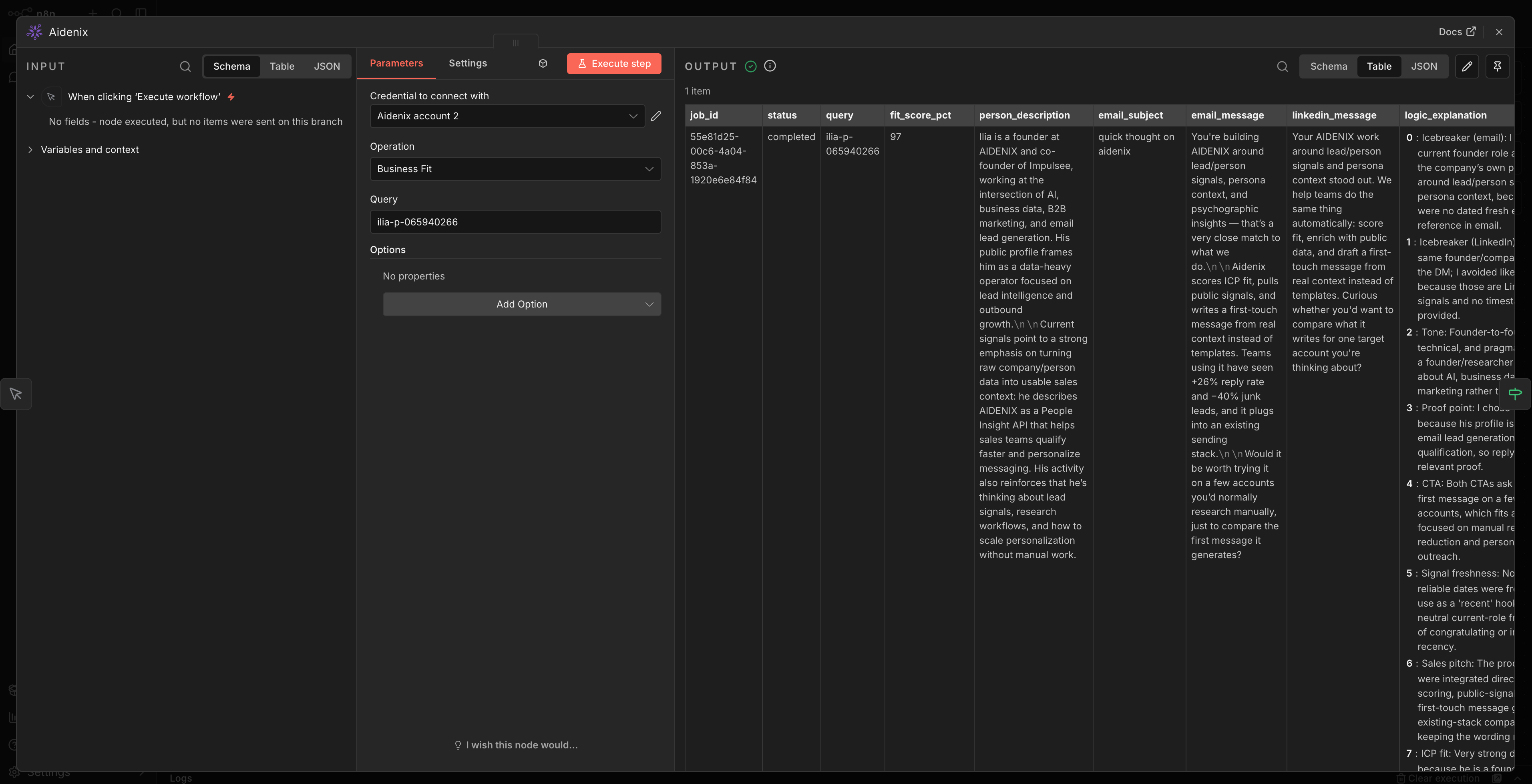Close the Aidenix node panel
Screen dimensions: 1532x784
(1499, 32)
